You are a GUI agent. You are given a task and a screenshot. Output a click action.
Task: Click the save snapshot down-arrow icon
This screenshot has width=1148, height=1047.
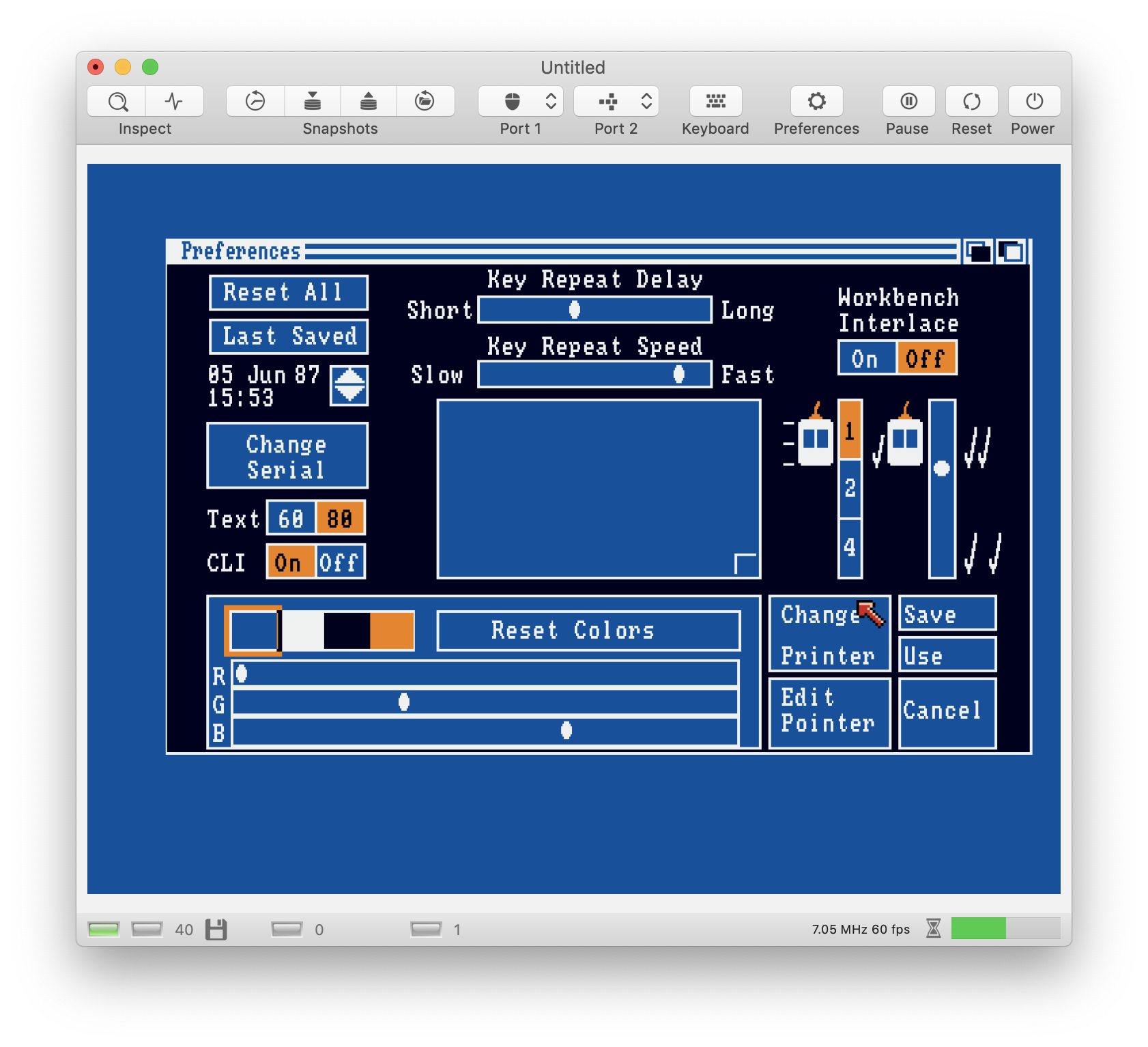(x=313, y=102)
